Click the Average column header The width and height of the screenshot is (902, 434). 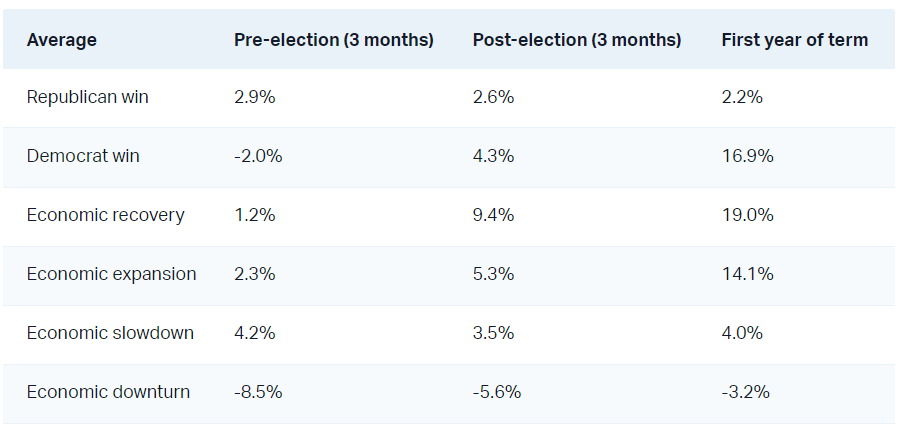62,40
